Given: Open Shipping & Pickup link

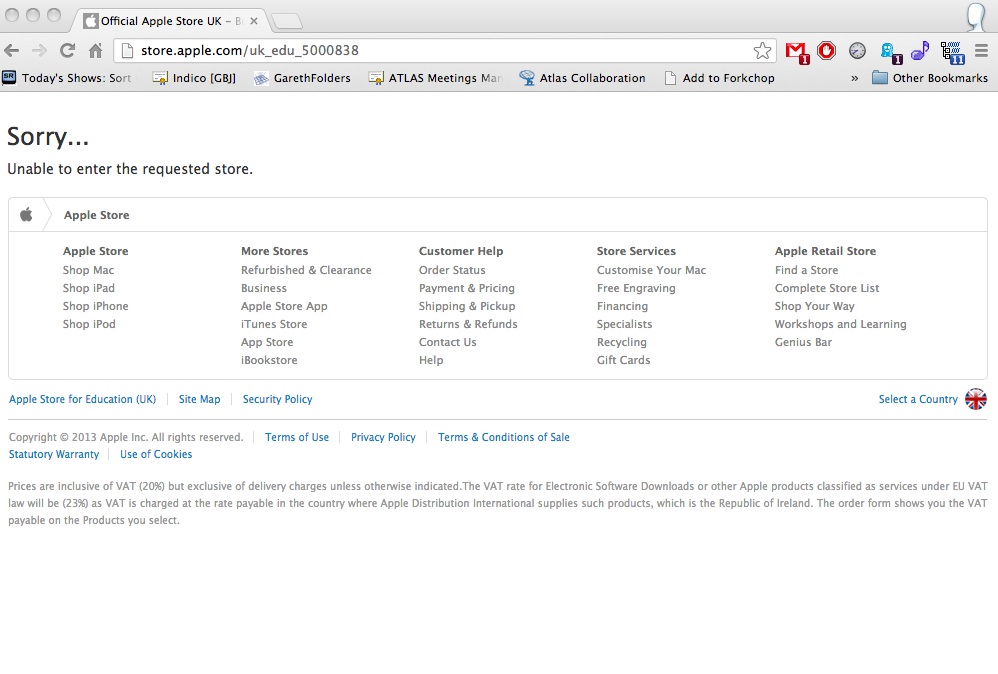Looking at the screenshot, I should click(467, 306).
